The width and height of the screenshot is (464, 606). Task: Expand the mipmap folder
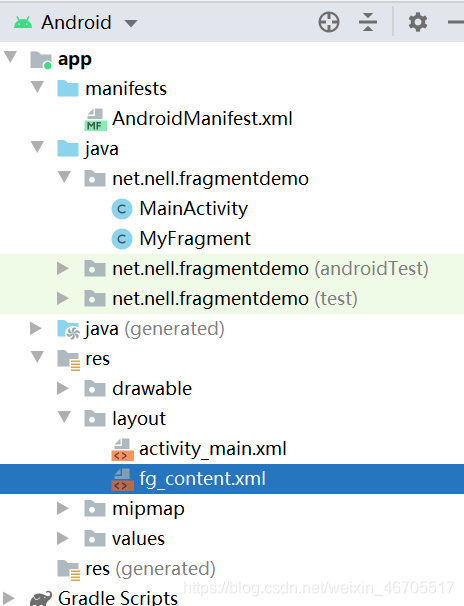pyautogui.click(x=63, y=508)
